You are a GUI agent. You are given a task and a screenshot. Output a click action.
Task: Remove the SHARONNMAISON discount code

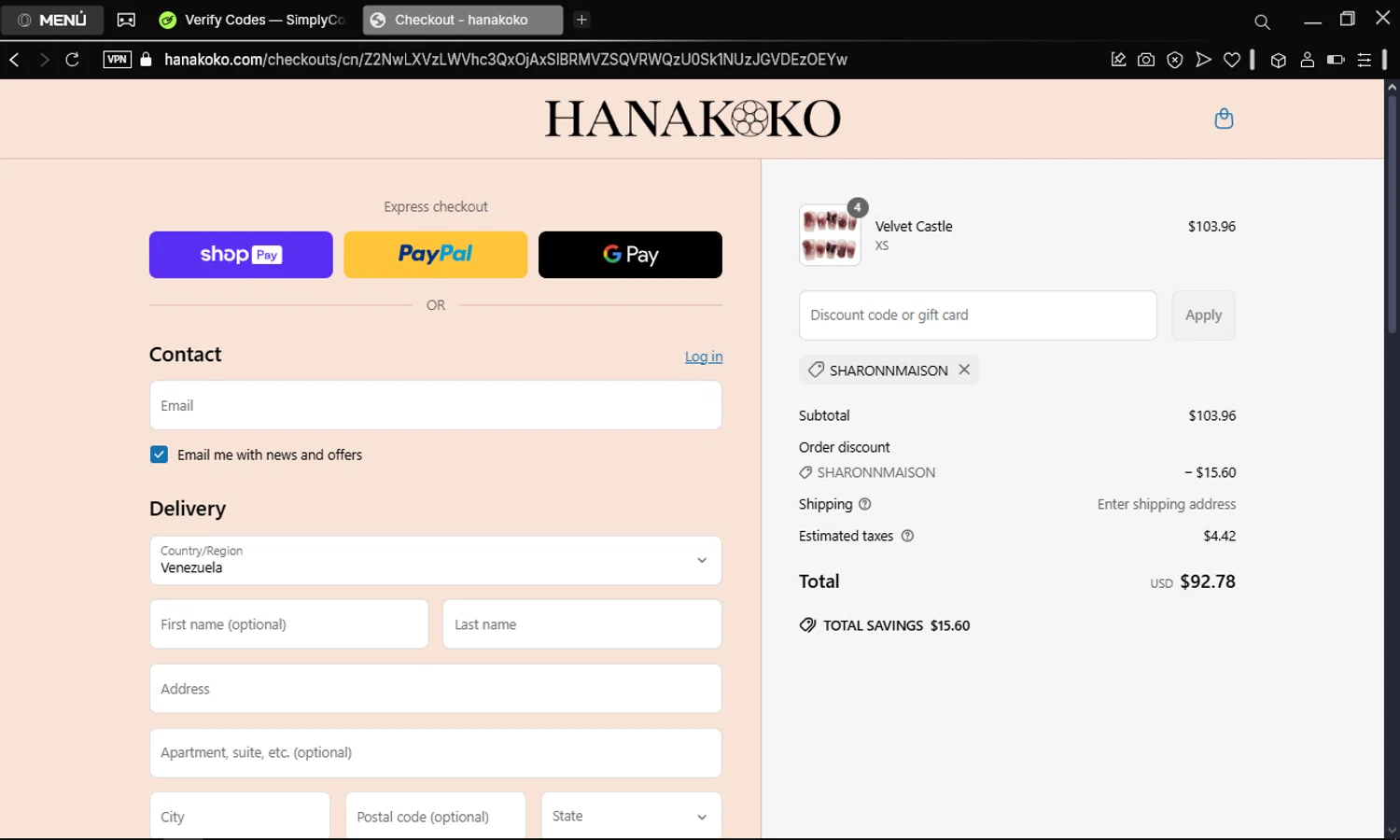point(964,370)
